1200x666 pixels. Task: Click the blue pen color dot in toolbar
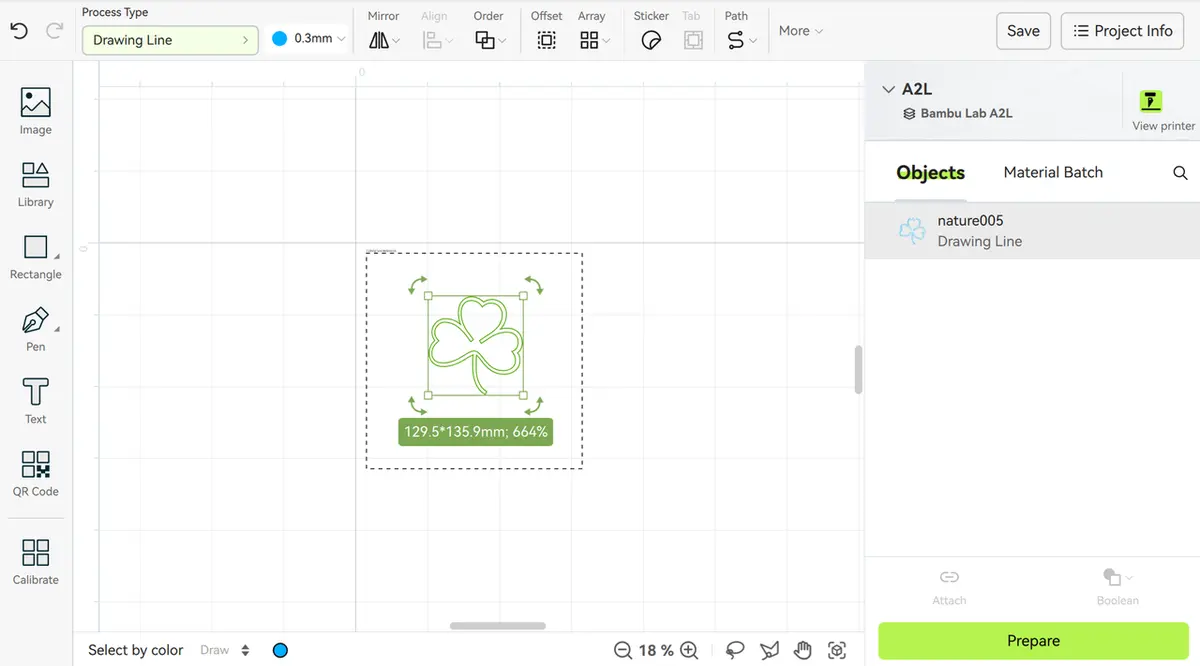(279, 39)
